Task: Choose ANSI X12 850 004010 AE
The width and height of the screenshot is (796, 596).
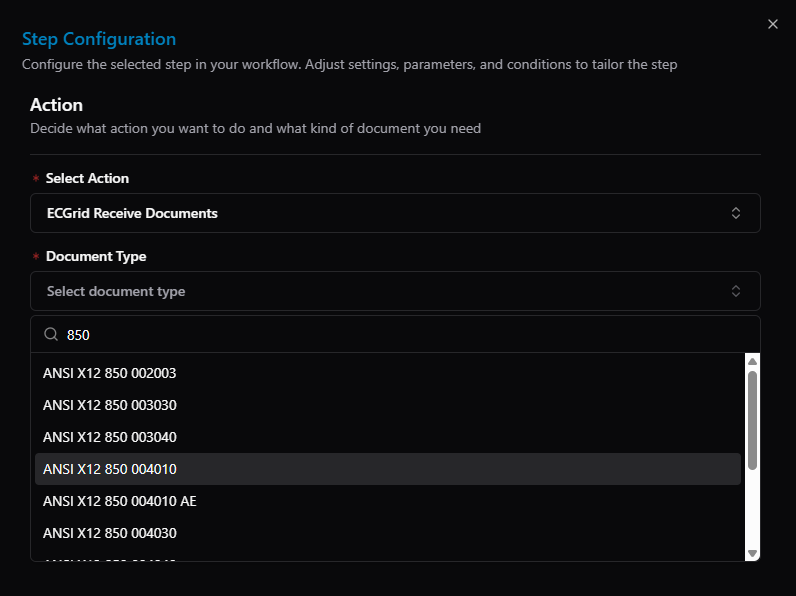Action: click(x=388, y=501)
